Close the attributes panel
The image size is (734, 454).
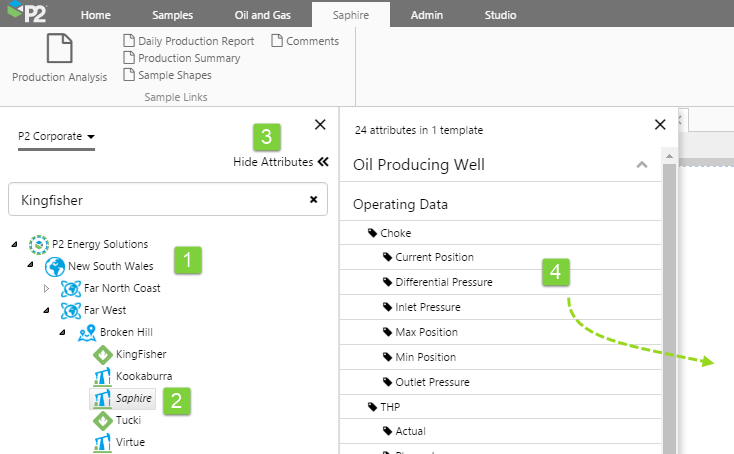(659, 125)
